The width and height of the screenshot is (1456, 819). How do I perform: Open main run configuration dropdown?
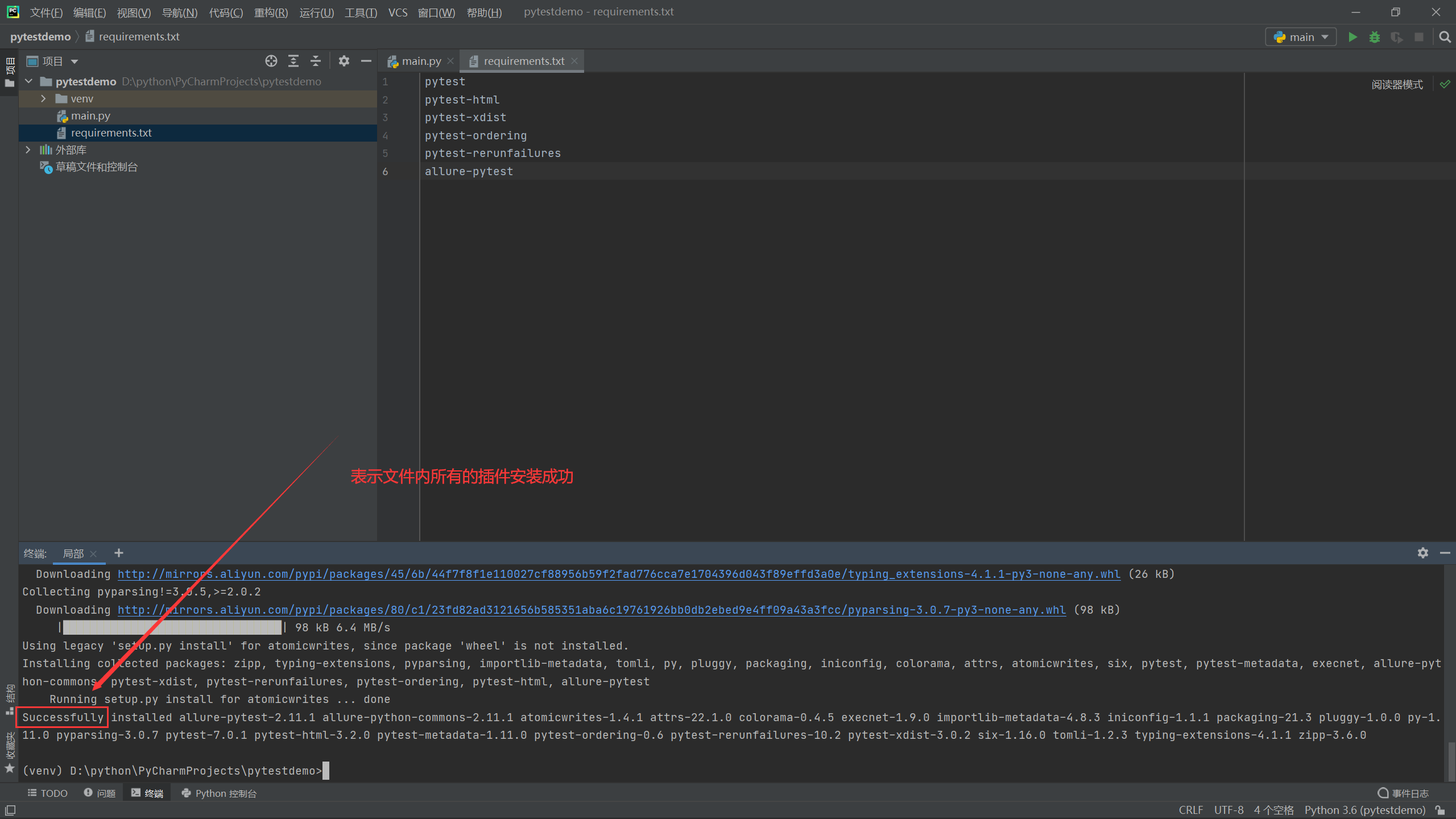1301,37
